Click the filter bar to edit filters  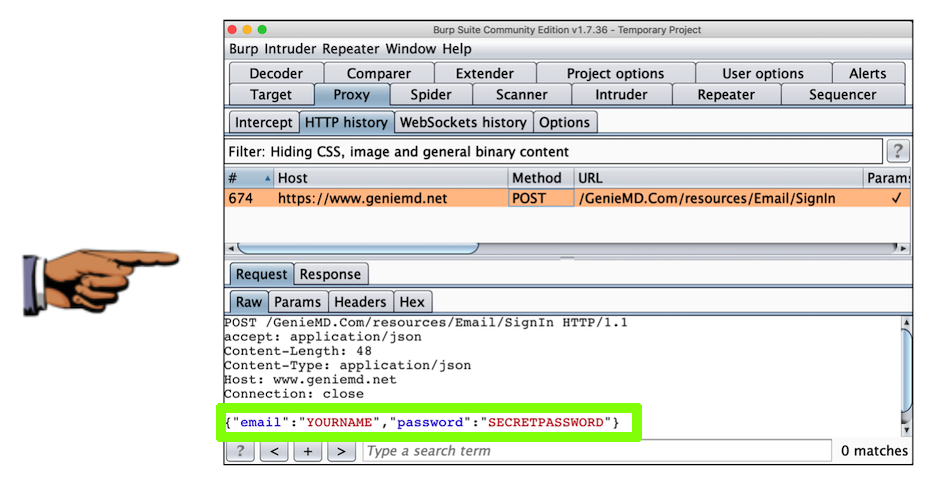pos(553,152)
